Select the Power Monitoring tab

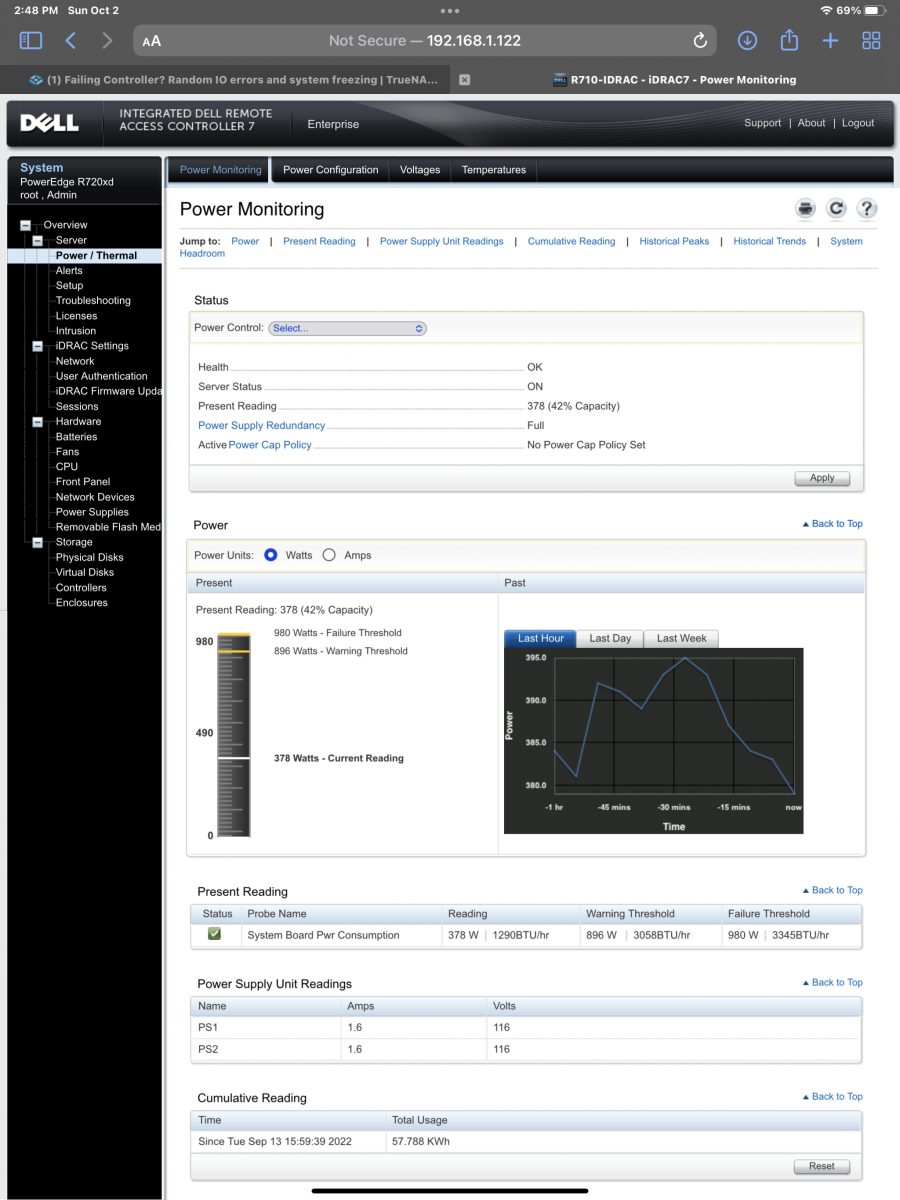(x=220, y=170)
